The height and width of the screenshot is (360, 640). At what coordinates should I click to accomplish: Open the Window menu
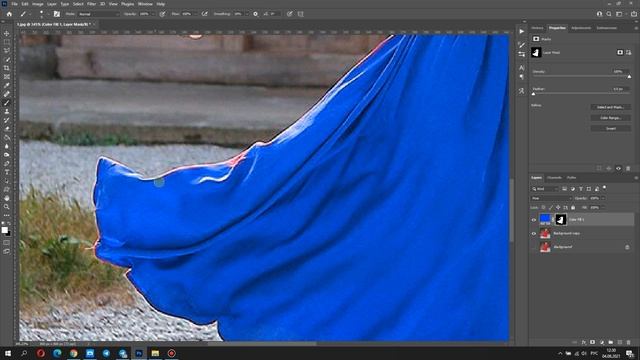point(145,4)
